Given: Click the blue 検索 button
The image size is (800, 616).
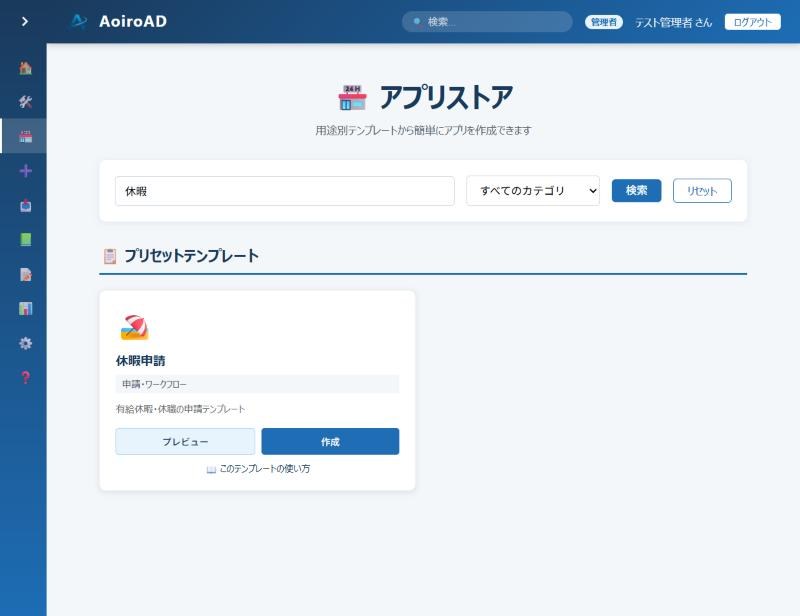Looking at the screenshot, I should [x=636, y=190].
